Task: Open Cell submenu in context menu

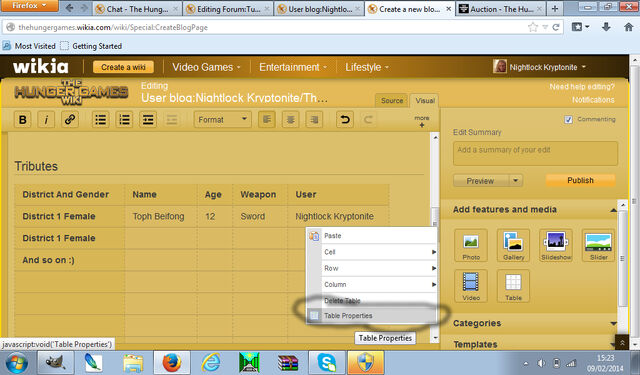Action: click(x=372, y=252)
